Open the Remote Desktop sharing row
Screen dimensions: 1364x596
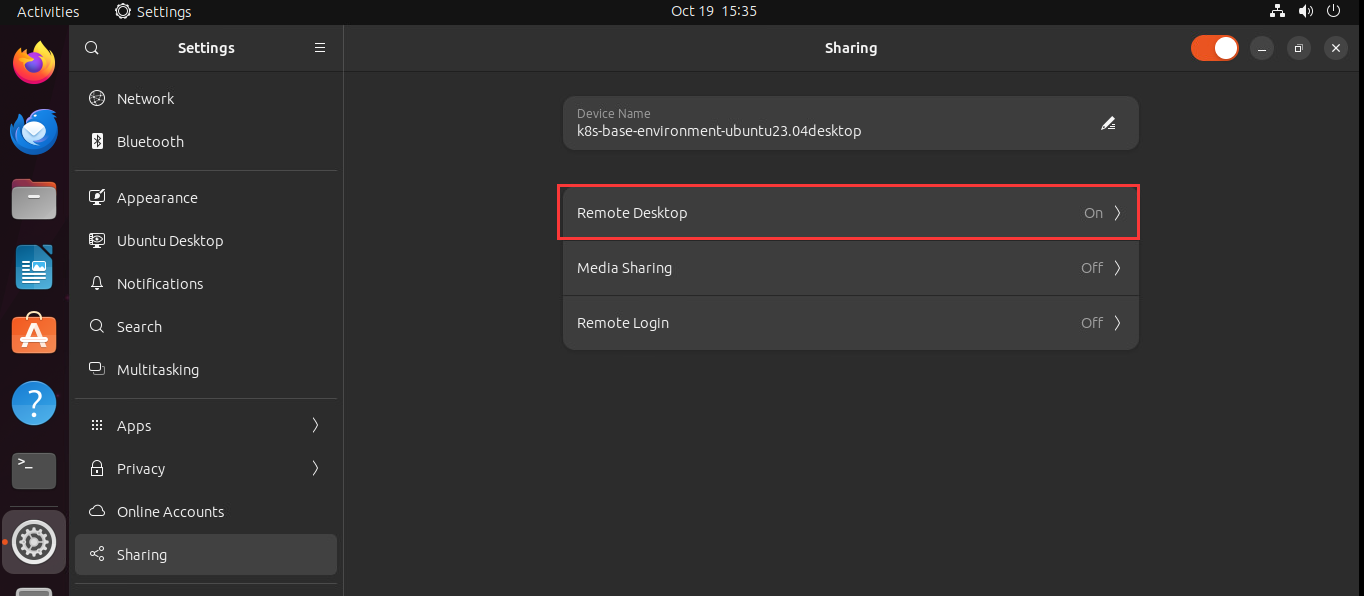coord(850,213)
